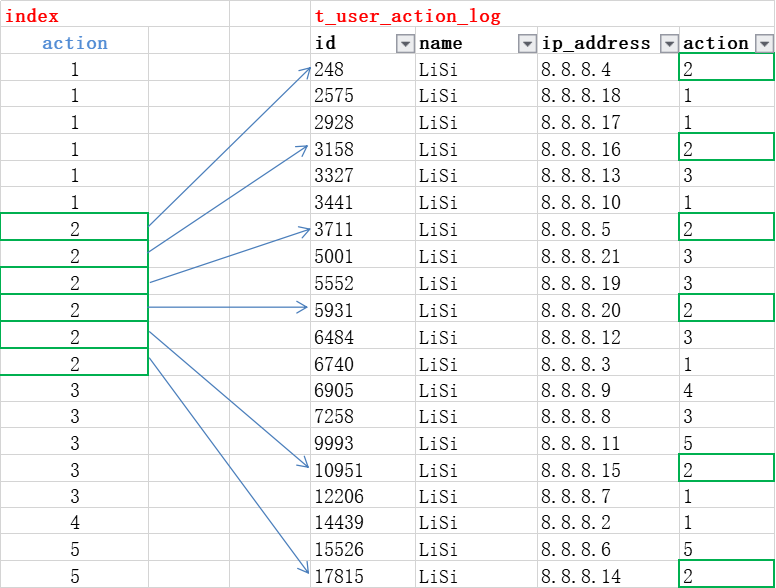Select the id cell 3158

click(x=363, y=147)
